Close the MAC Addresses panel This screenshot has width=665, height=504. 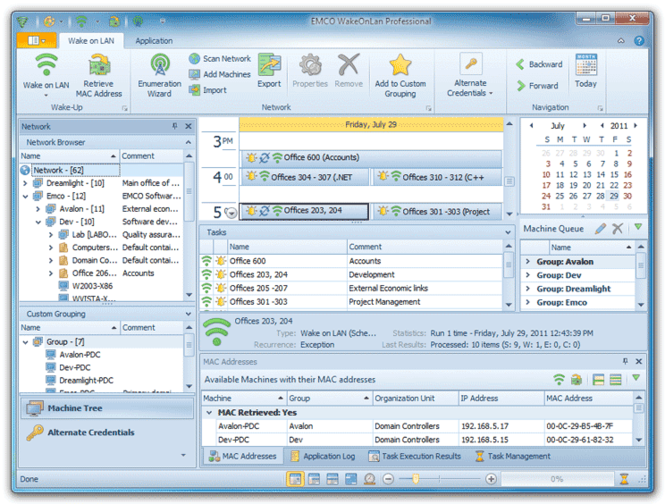coord(639,361)
